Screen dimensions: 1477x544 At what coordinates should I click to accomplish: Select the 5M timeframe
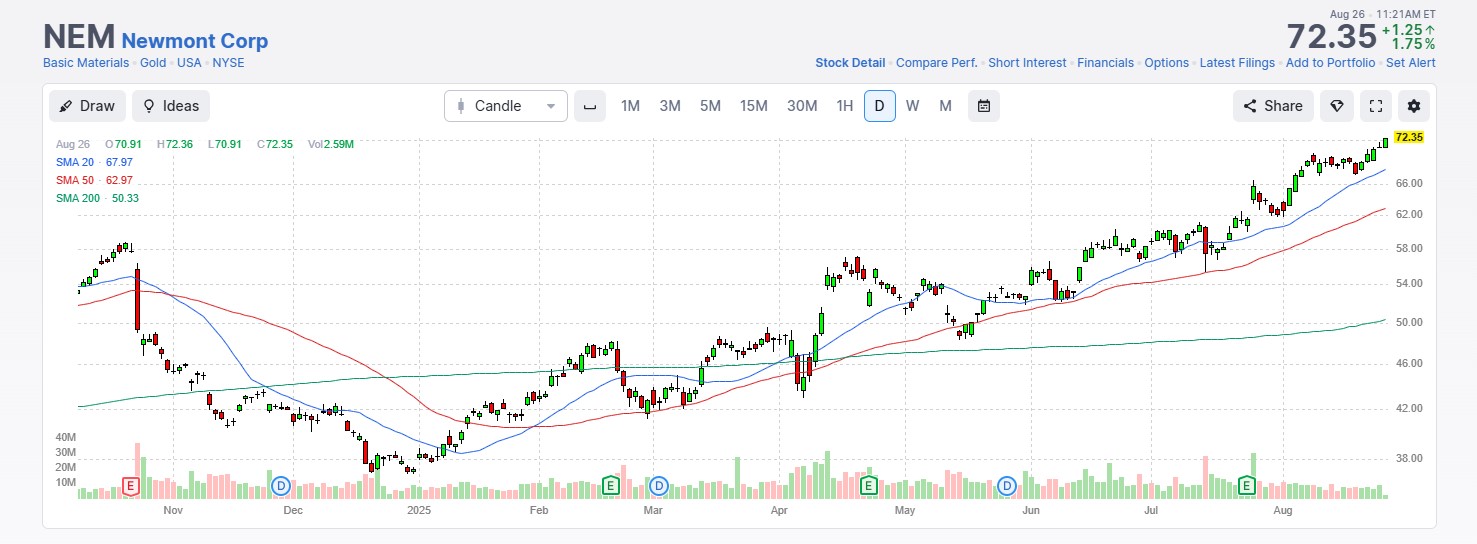tap(710, 106)
